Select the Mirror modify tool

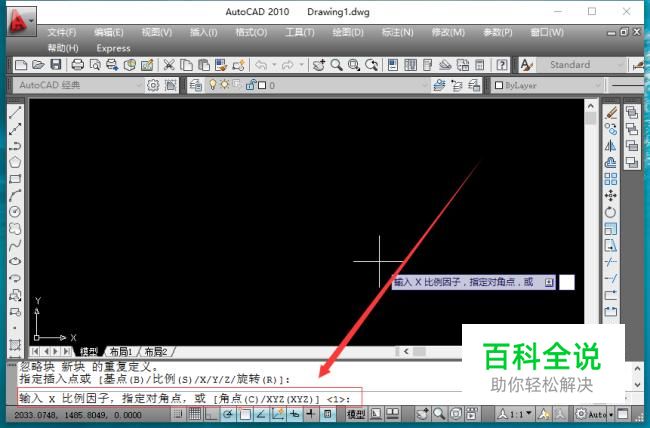tap(611, 146)
